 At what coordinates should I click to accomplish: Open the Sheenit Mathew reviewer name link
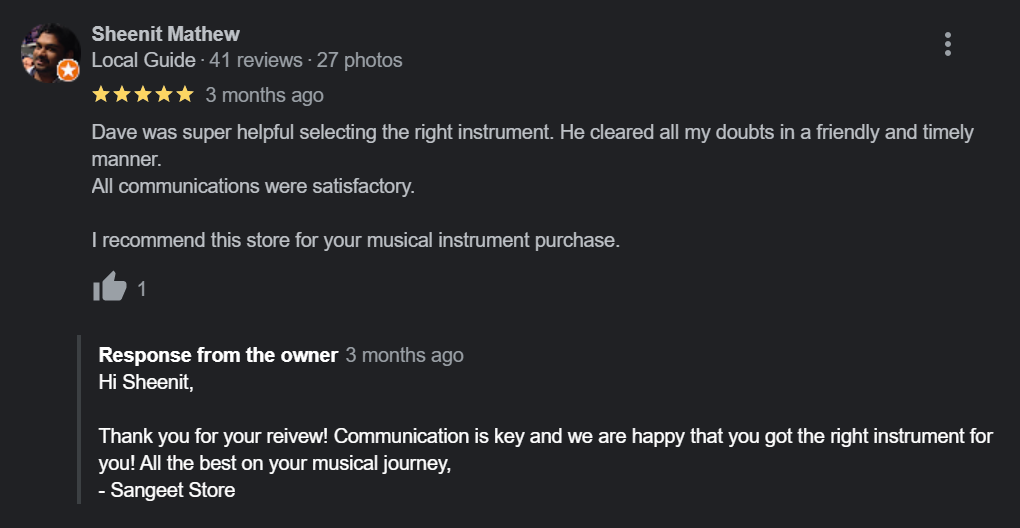[x=165, y=34]
